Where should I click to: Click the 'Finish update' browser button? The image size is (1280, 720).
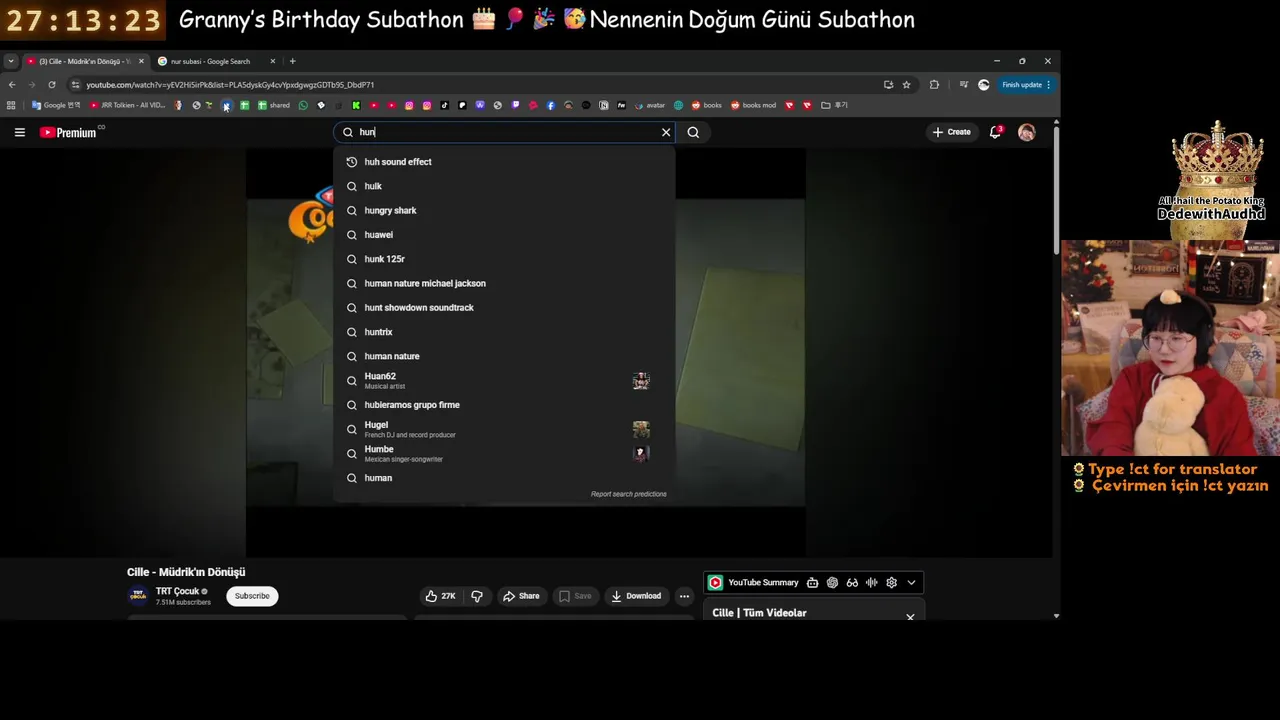[1026, 85]
